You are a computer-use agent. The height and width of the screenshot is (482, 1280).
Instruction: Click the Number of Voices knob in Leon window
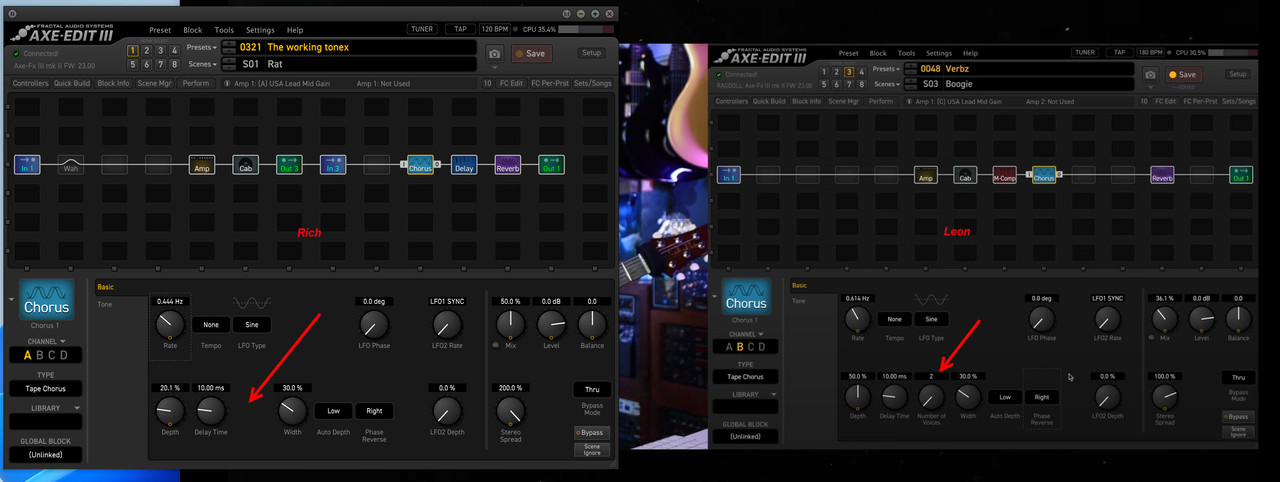(931, 397)
